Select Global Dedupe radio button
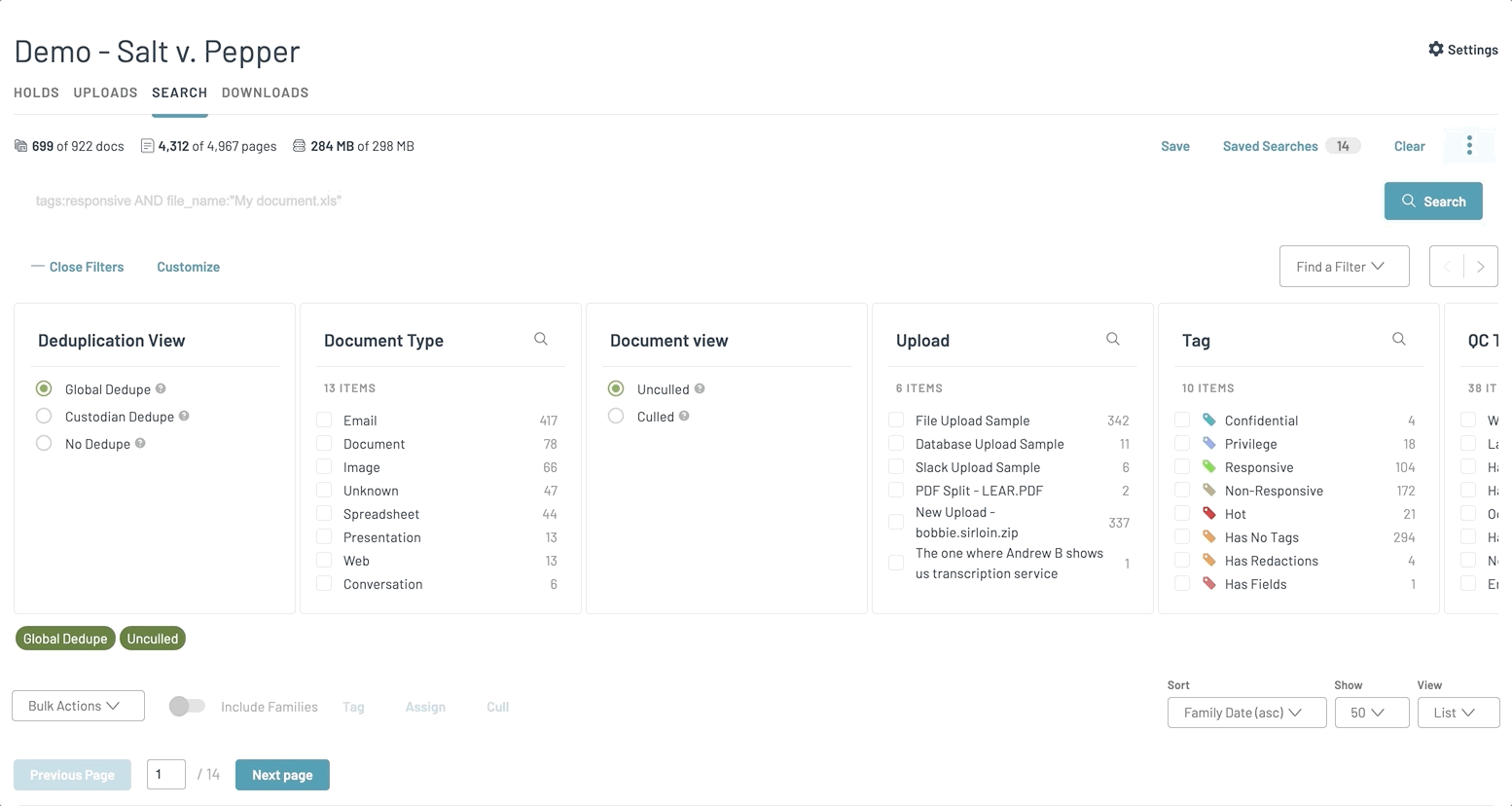1512x806 pixels. coord(44,388)
